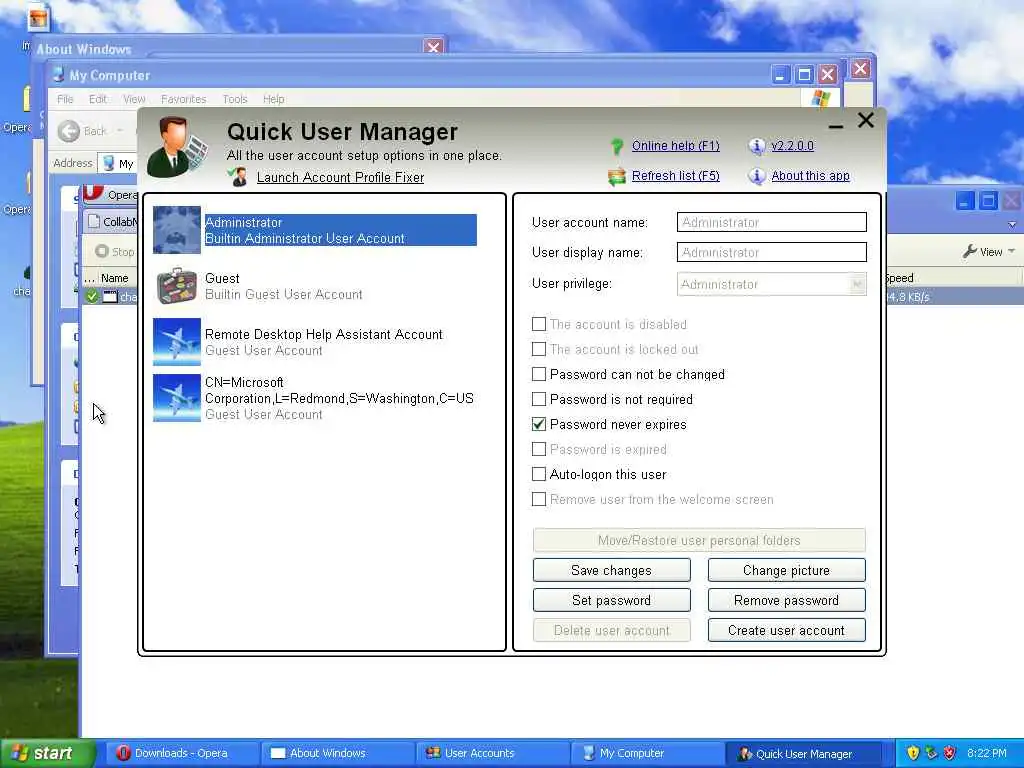Click the Create user account button
Viewport: 1024px width, 768px height.
[x=786, y=630]
